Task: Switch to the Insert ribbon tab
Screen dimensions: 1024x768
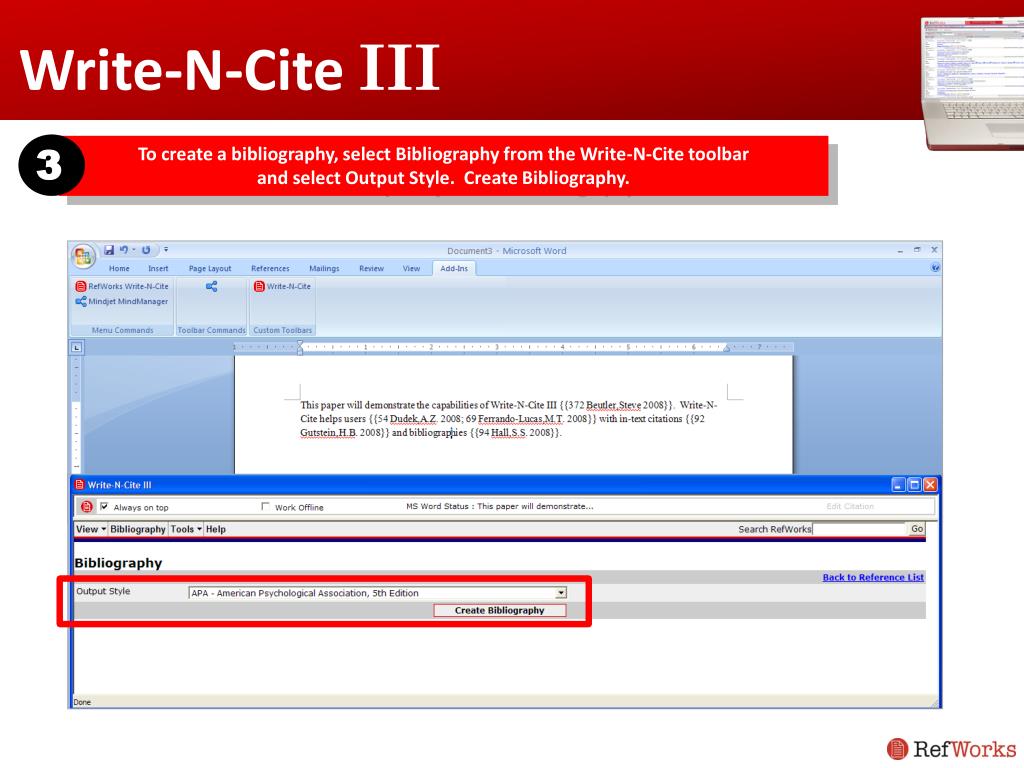Action: point(158,268)
